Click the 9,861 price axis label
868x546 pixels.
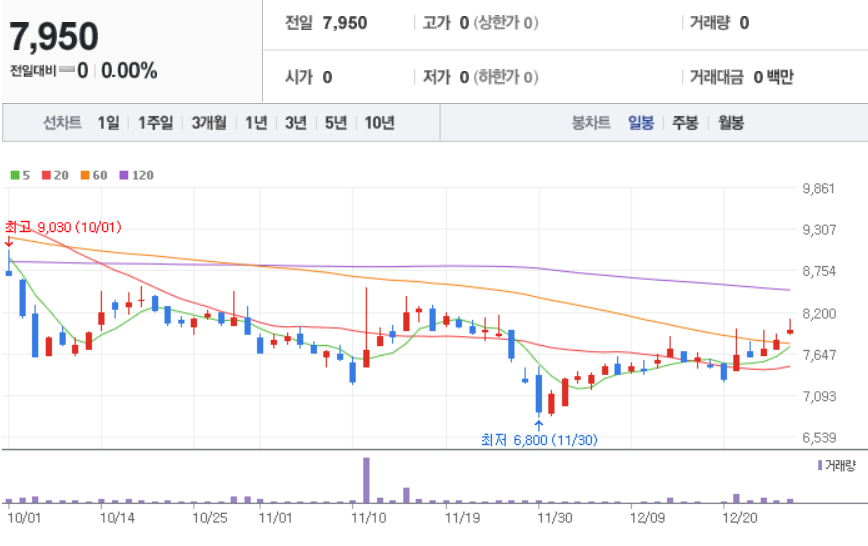click(819, 189)
